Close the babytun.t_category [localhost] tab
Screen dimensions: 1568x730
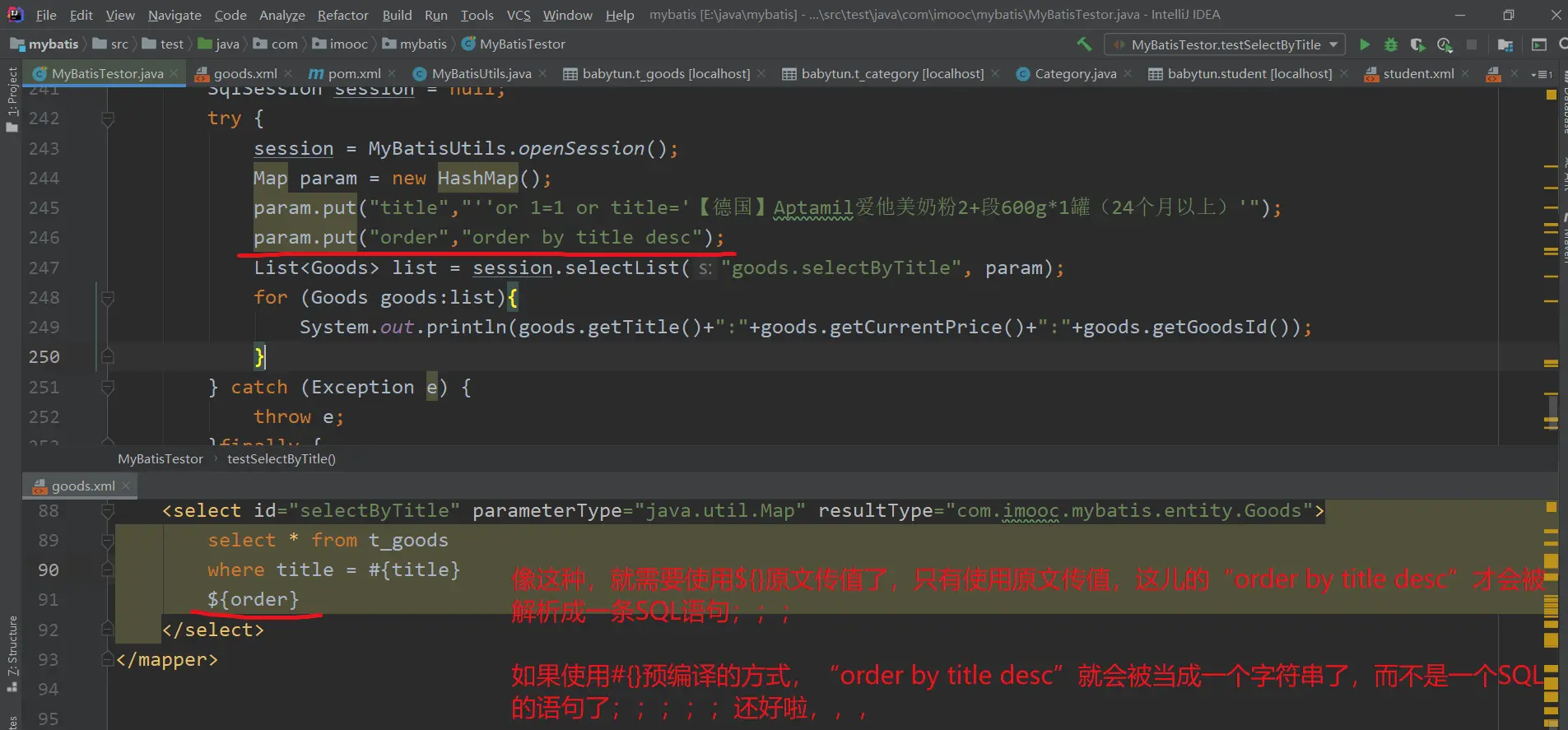[995, 73]
